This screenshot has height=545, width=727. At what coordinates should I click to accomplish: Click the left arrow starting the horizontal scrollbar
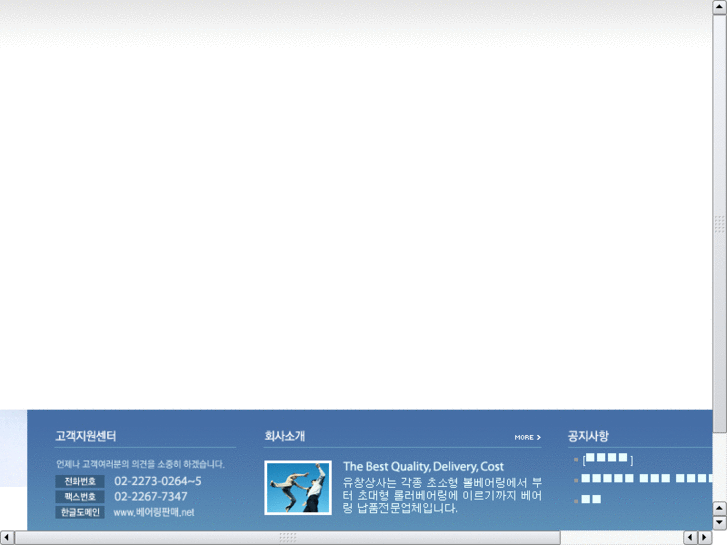[6, 538]
